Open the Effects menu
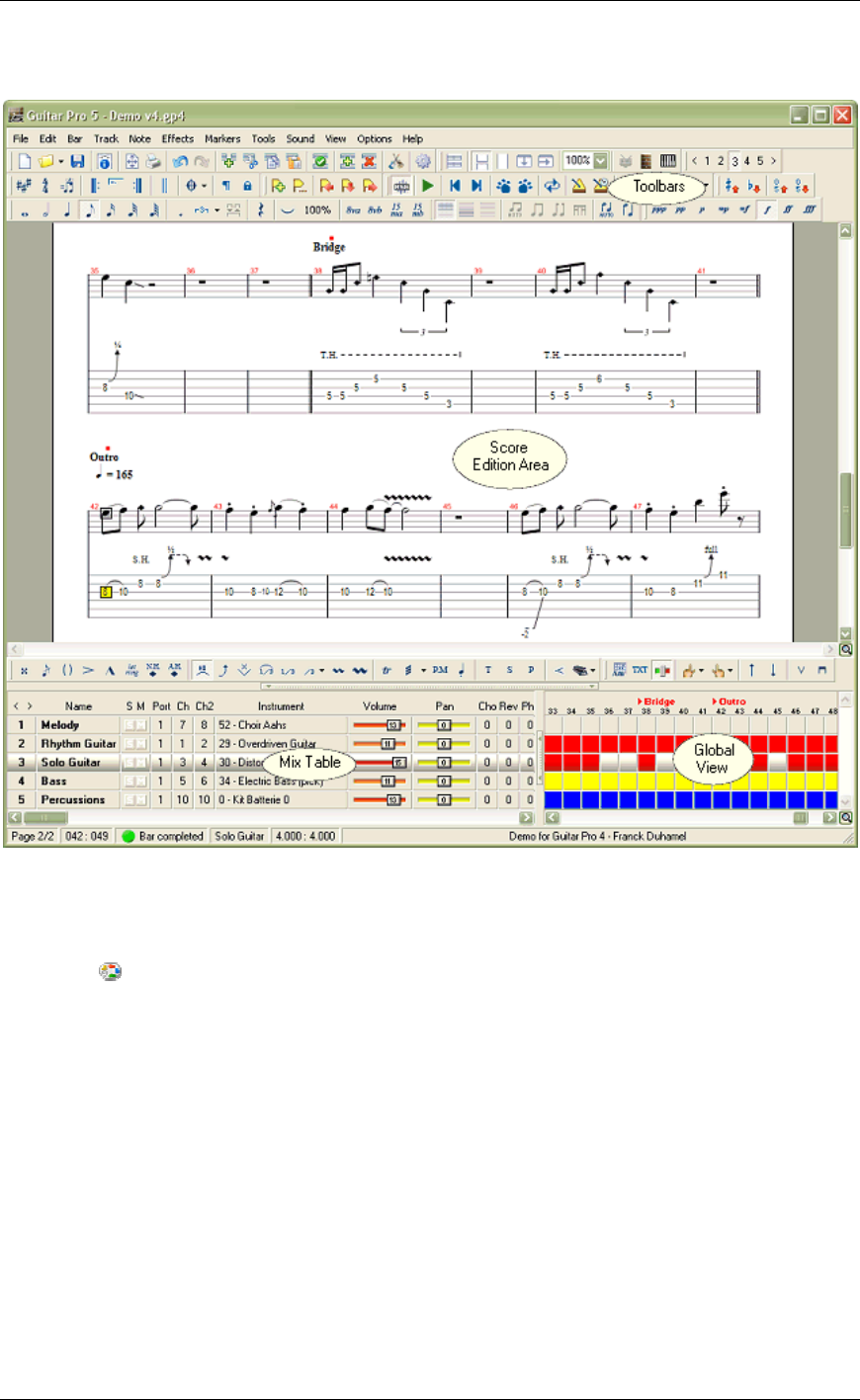This screenshot has width=860, height=1400. (x=178, y=139)
